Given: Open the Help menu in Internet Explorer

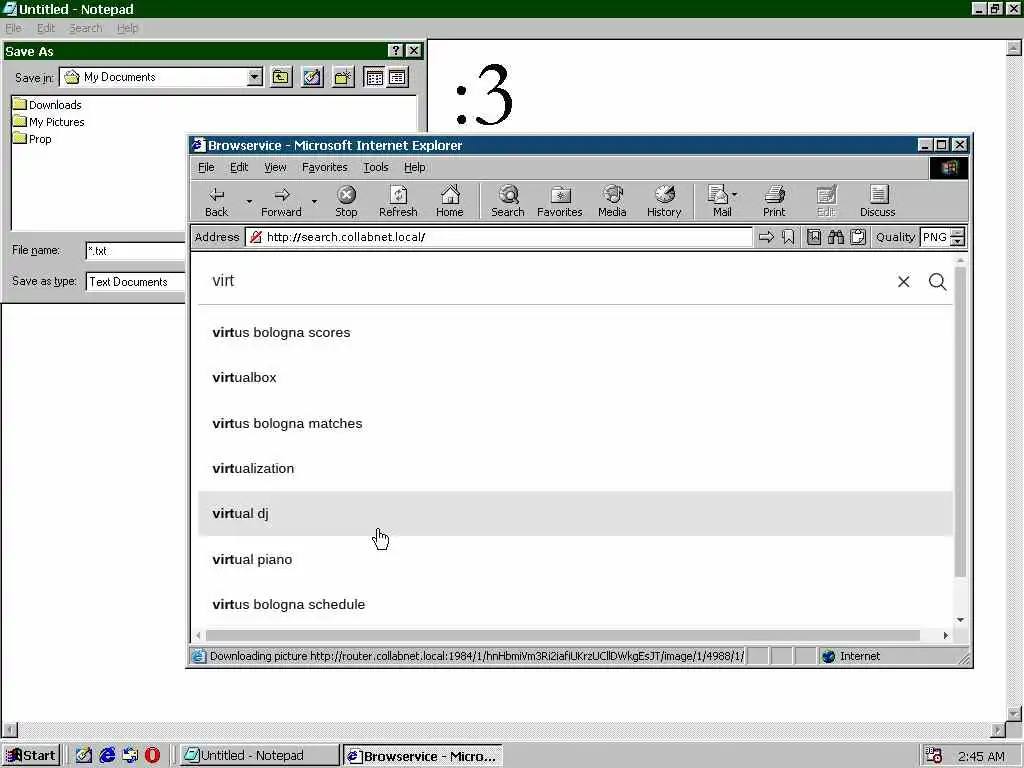Looking at the screenshot, I should click(x=414, y=167).
